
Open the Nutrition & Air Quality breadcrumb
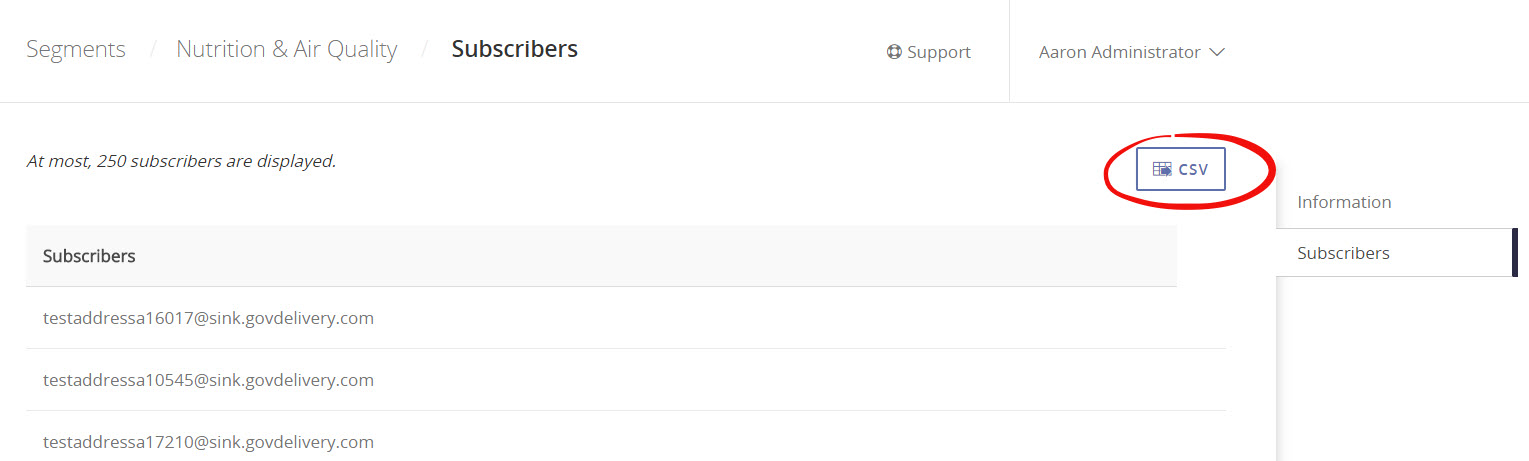click(286, 49)
